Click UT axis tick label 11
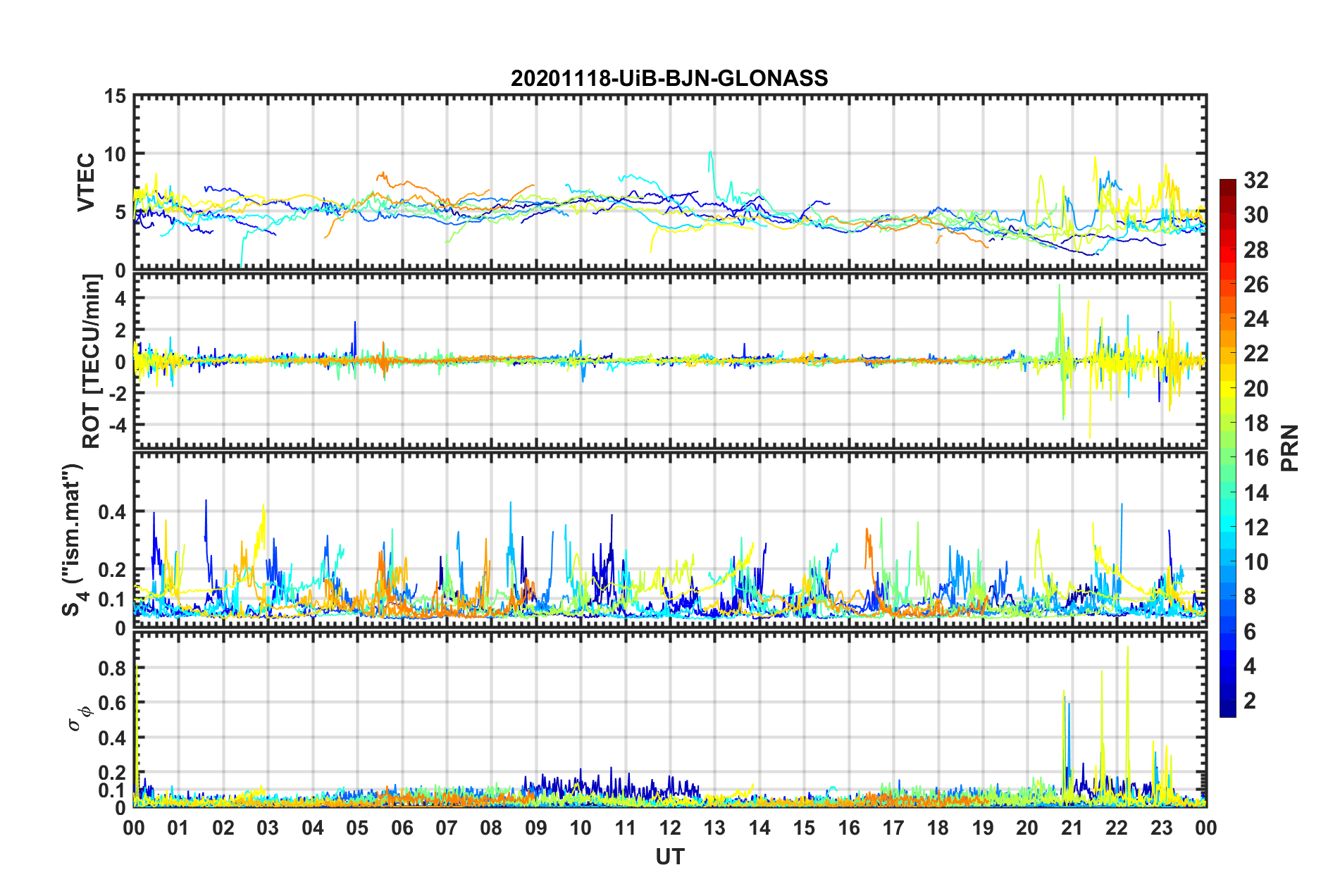Screen dimensions: 1340x896 626,828
